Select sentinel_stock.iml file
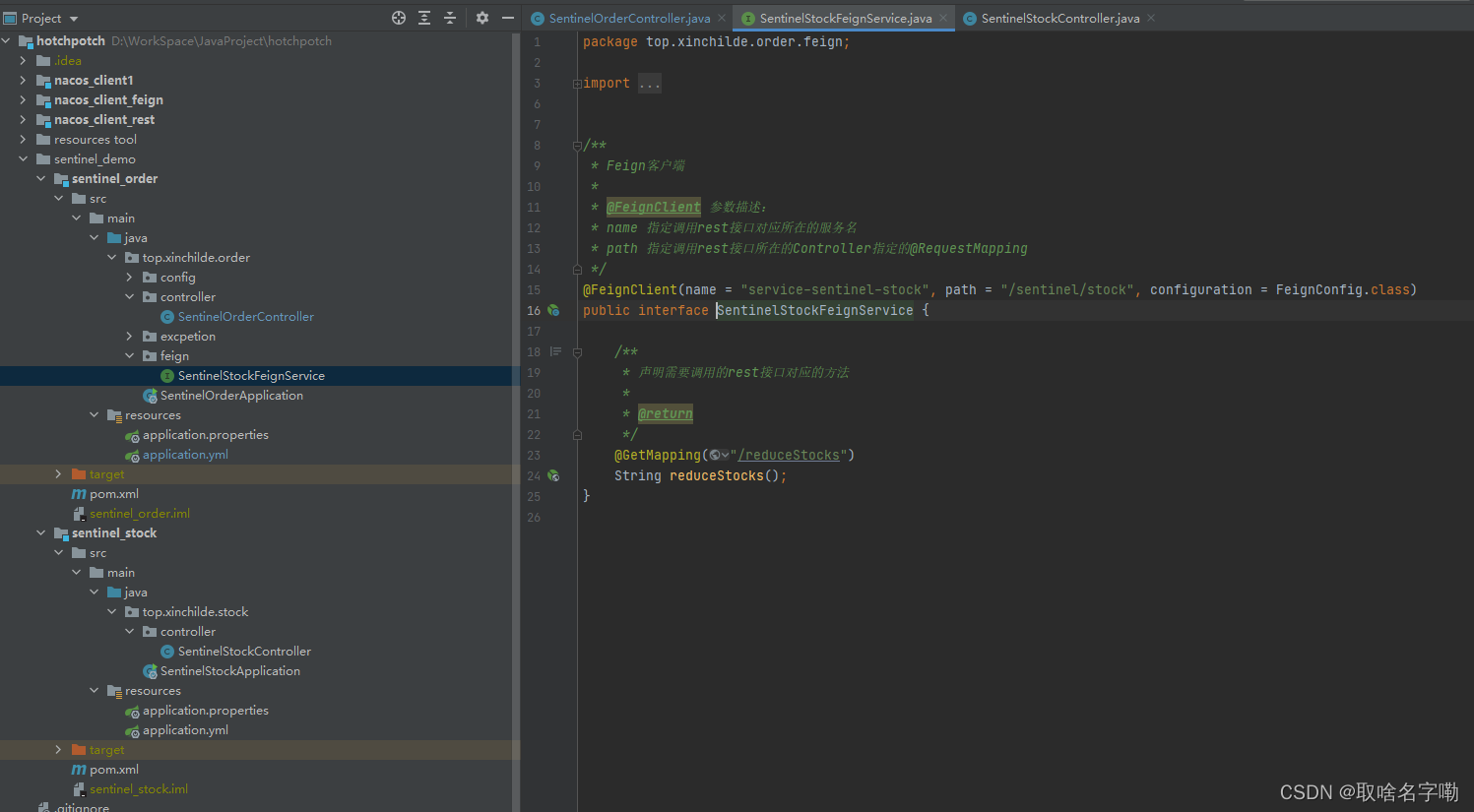Screen dimensions: 1474x812 pos(138,788)
